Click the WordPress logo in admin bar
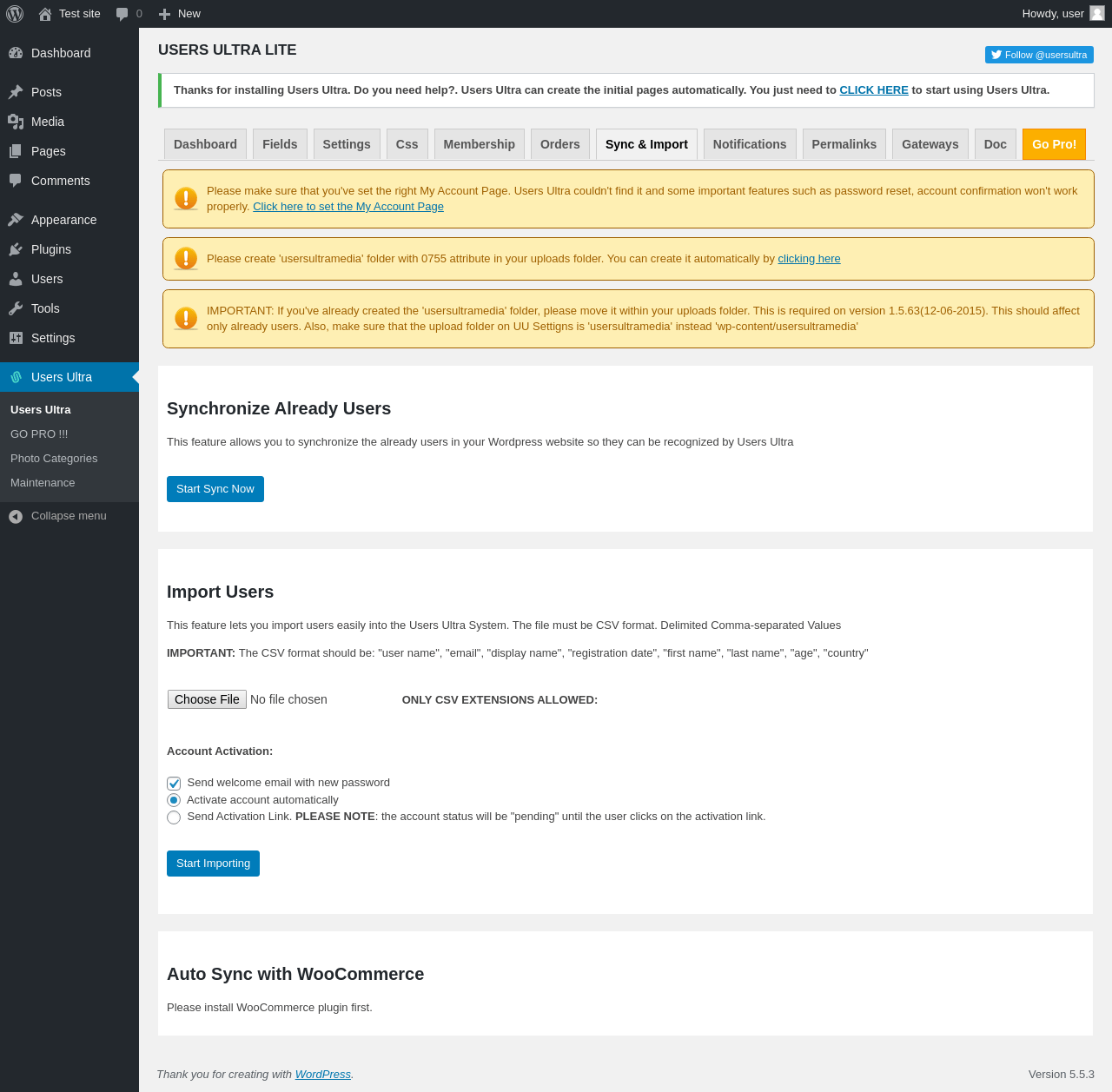This screenshot has height=1092, width=1112. [x=15, y=14]
